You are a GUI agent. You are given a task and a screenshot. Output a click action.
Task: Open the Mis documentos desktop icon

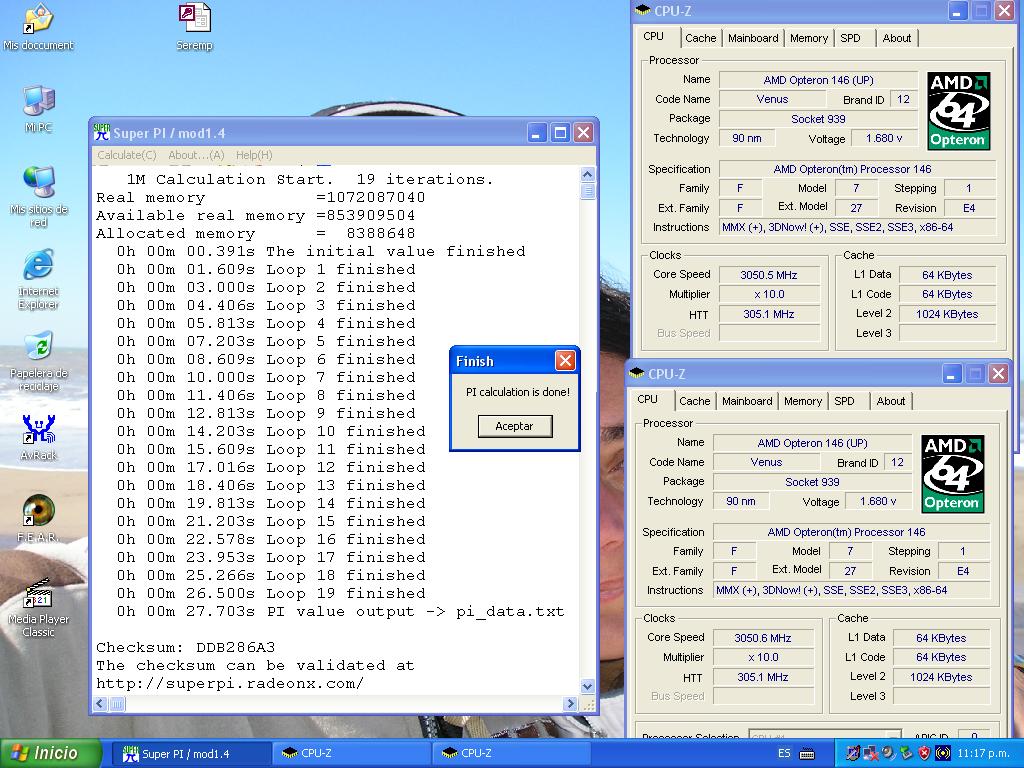(x=38, y=20)
